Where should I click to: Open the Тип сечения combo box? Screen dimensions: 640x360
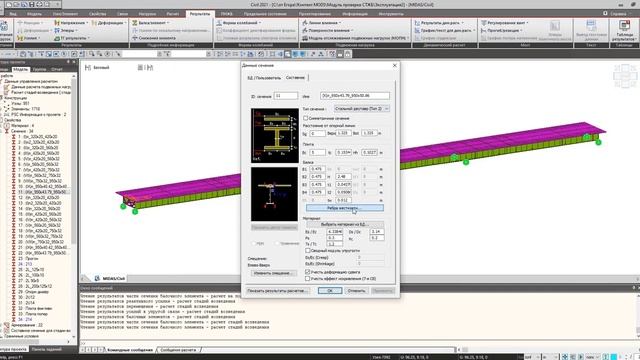(361, 109)
